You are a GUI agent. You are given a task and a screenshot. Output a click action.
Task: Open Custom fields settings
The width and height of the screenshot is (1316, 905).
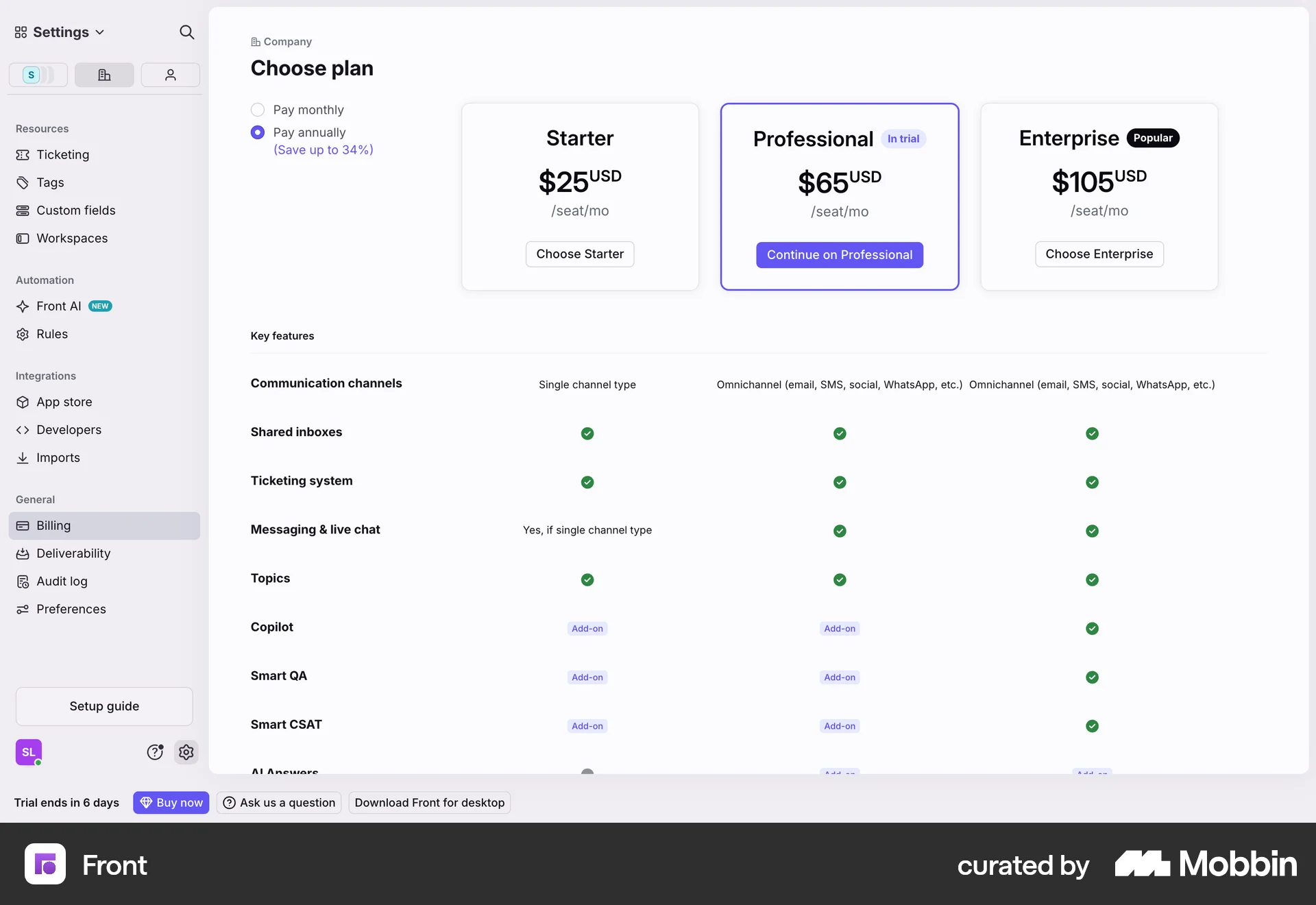pos(75,210)
